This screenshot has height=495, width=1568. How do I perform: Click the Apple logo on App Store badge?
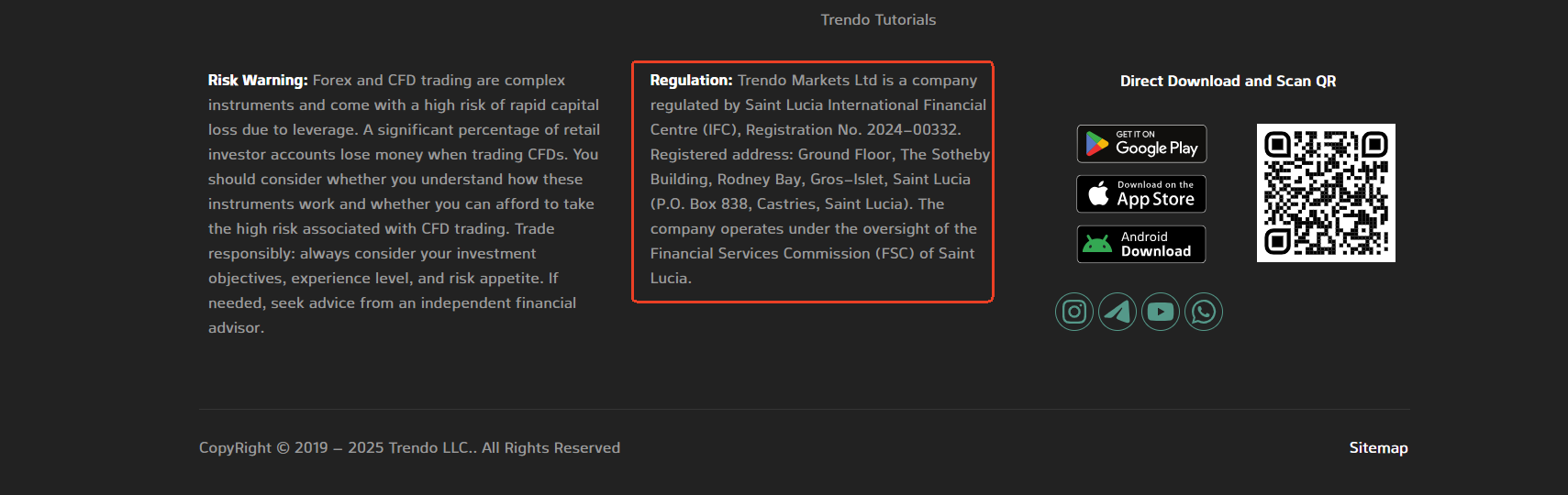(1098, 193)
